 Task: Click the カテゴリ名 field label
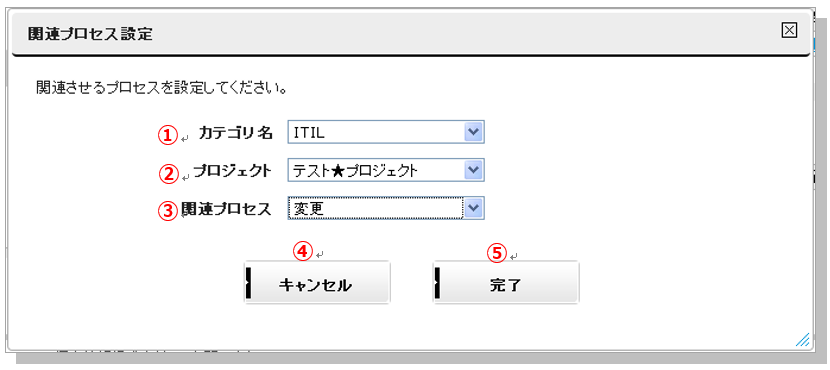(x=236, y=133)
